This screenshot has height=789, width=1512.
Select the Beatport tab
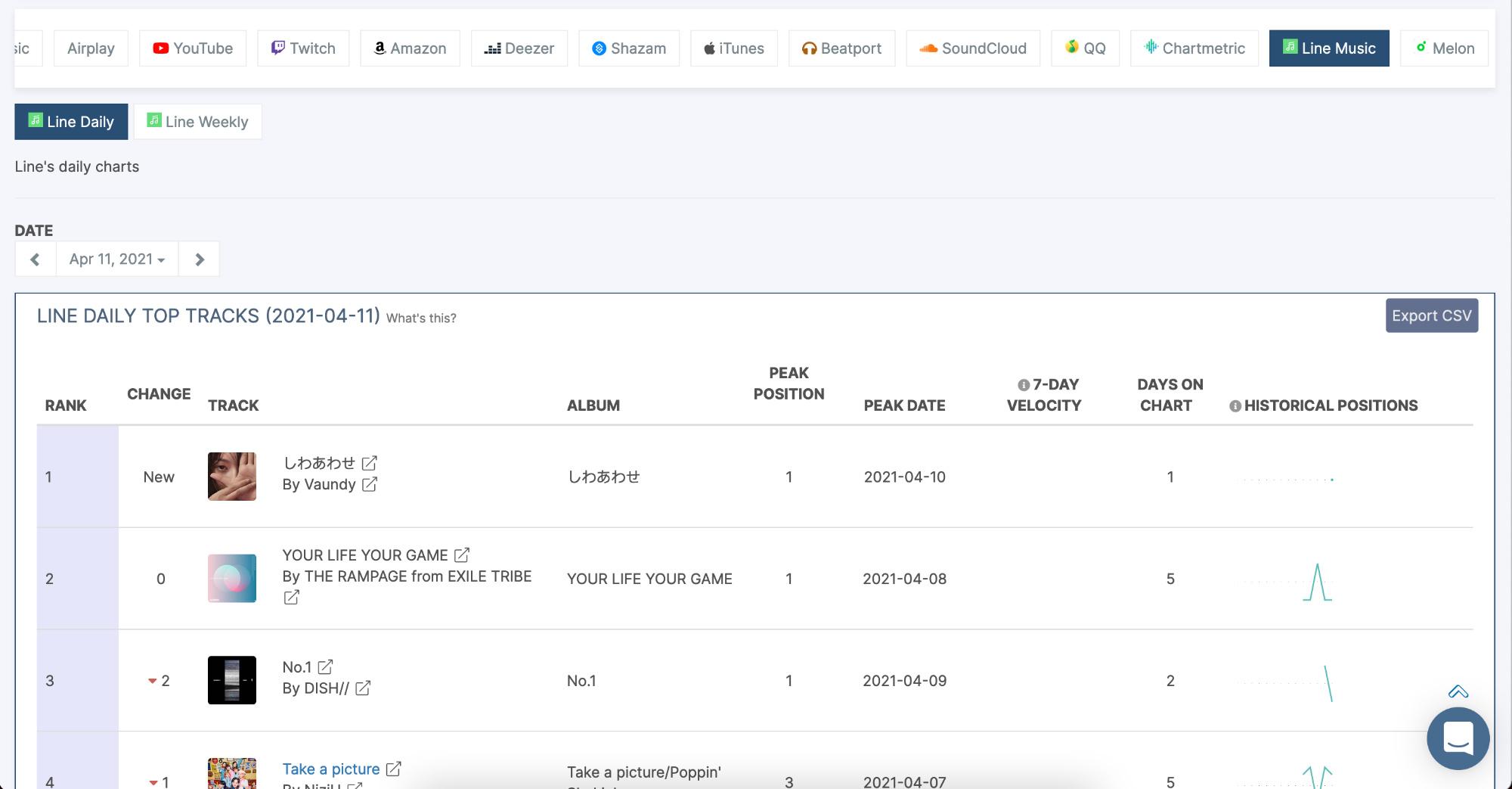842,48
